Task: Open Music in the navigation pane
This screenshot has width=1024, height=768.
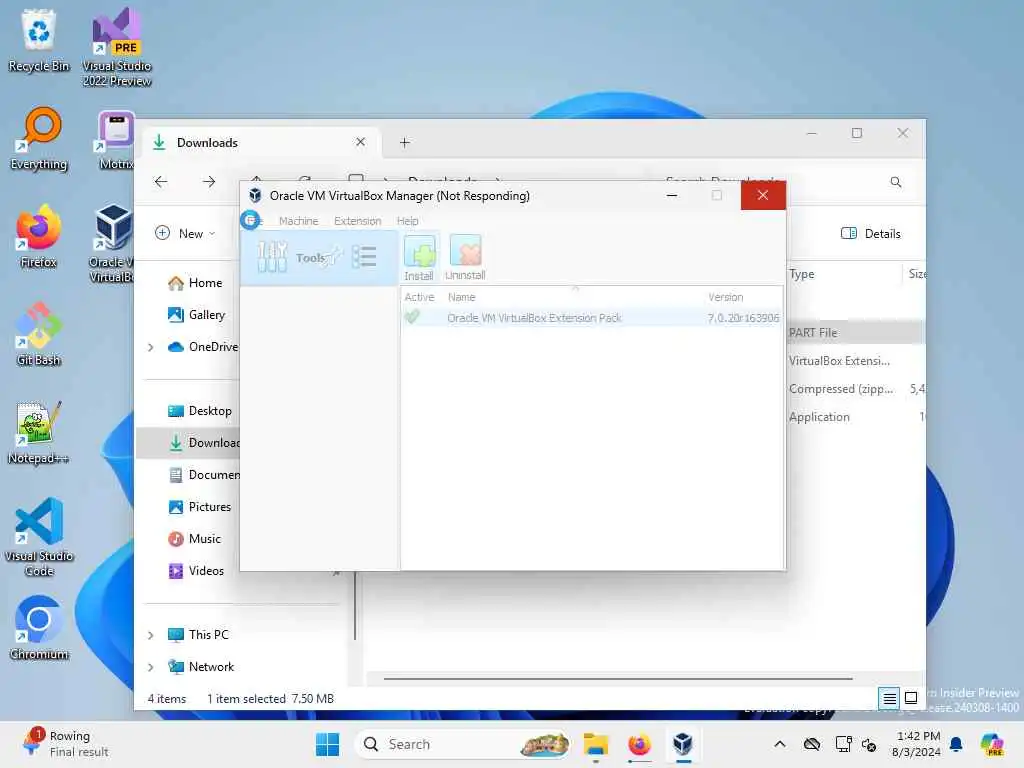Action: pos(194,539)
